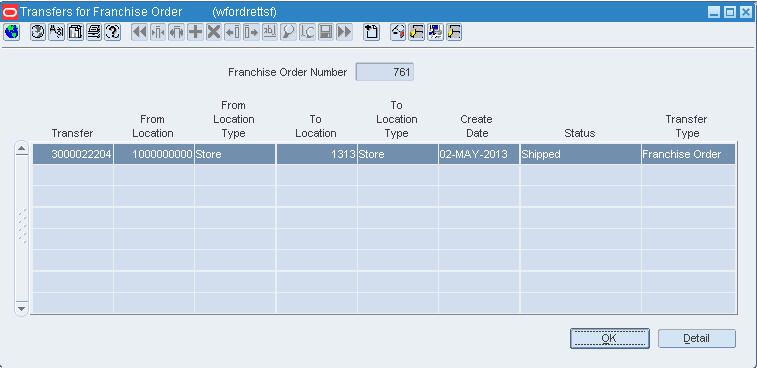This screenshot has width=757, height=368.
Task: Click the From Location Type Store cell
Action: pyautogui.click(x=235, y=154)
